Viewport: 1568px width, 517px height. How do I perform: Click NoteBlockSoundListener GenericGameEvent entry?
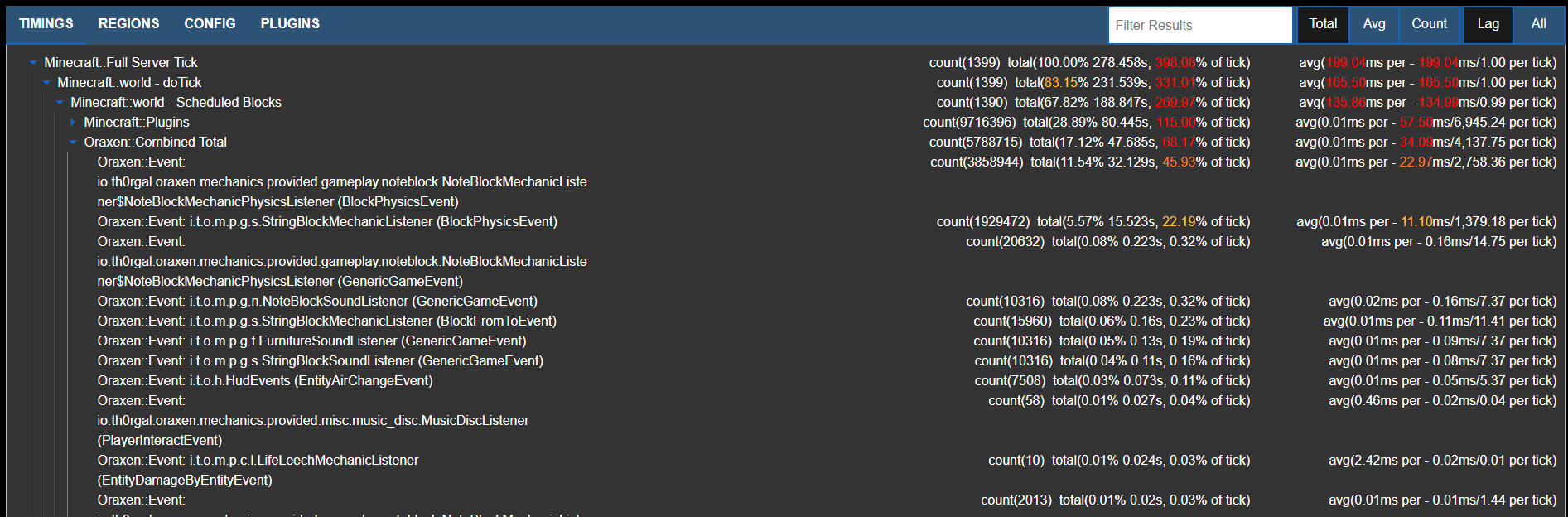click(x=317, y=302)
